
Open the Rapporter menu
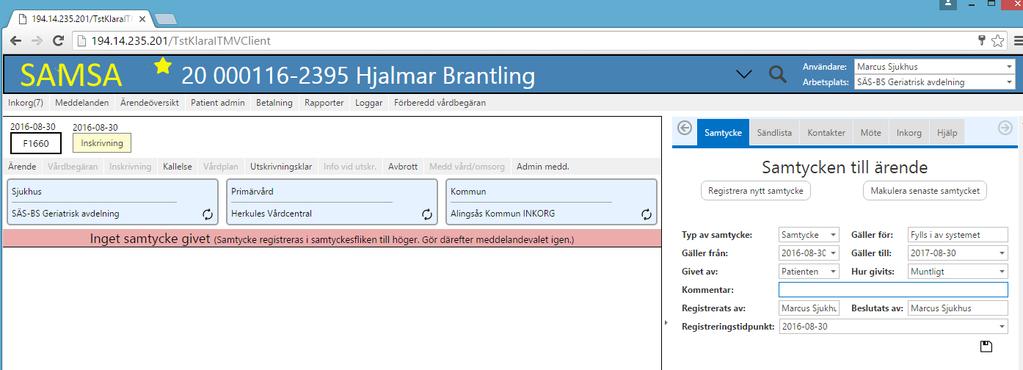pyautogui.click(x=324, y=102)
